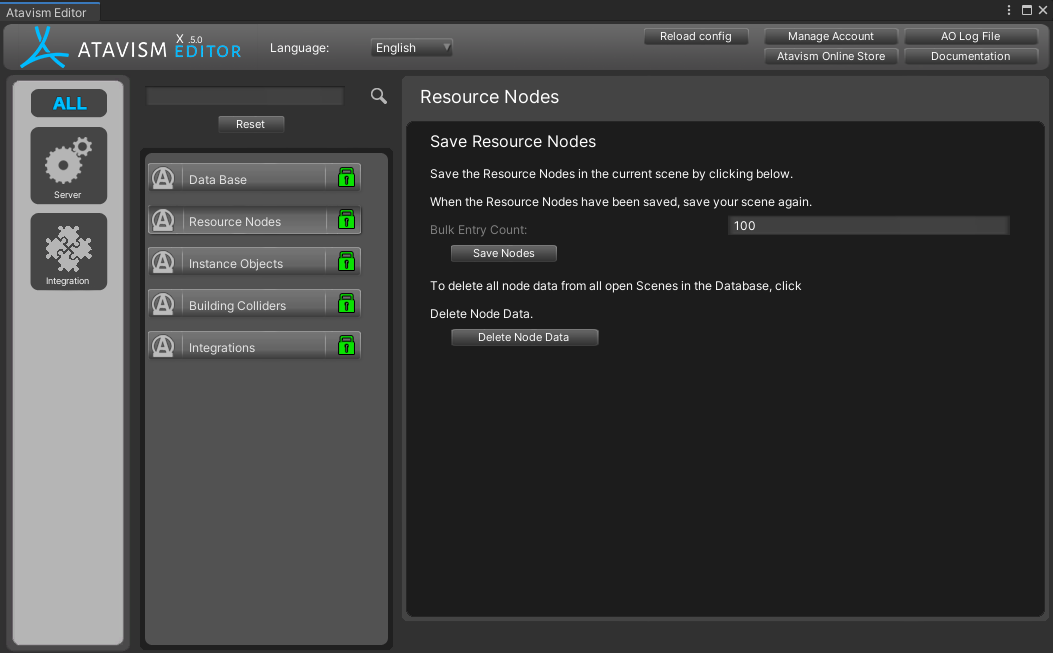This screenshot has height=653, width=1053.
Task: Click the Atavism icon beside Building Colliders
Action: tap(163, 305)
